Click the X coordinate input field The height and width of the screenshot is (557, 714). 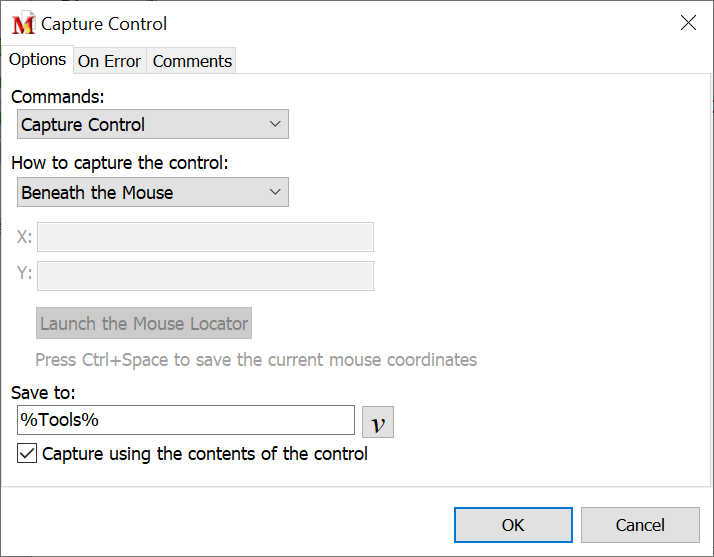pyautogui.click(x=205, y=237)
